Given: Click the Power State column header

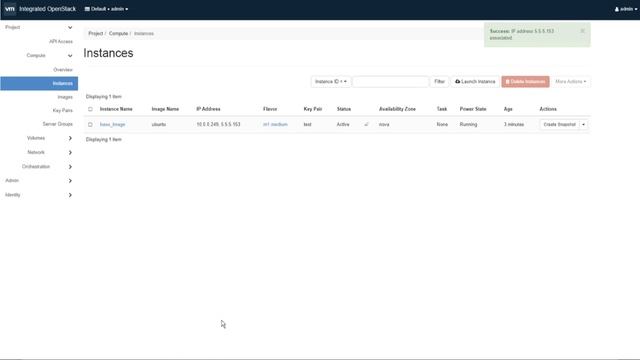Looking at the screenshot, I should pos(473,109).
